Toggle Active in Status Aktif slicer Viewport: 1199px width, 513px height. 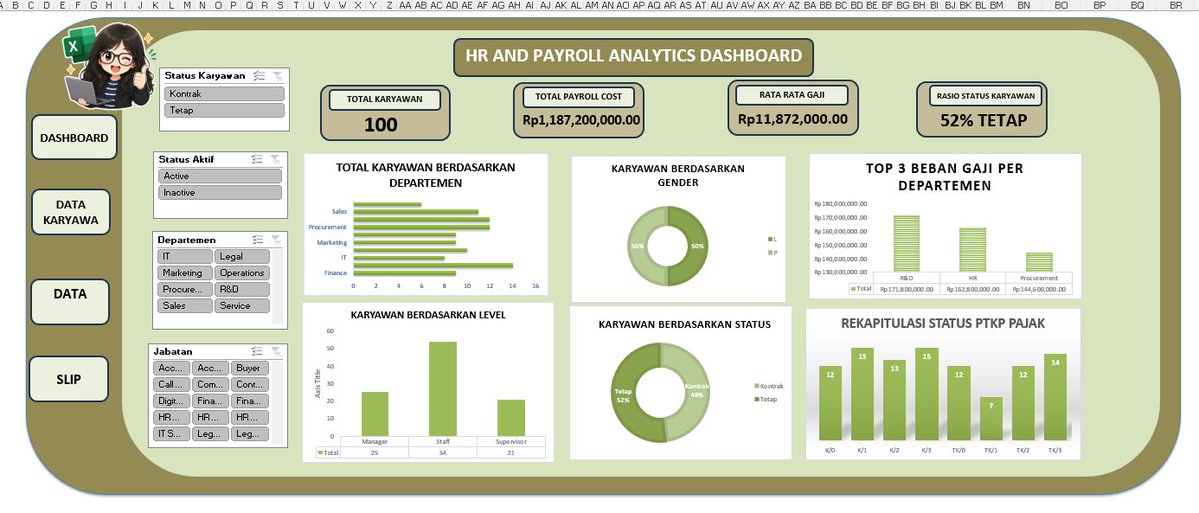pos(219,176)
